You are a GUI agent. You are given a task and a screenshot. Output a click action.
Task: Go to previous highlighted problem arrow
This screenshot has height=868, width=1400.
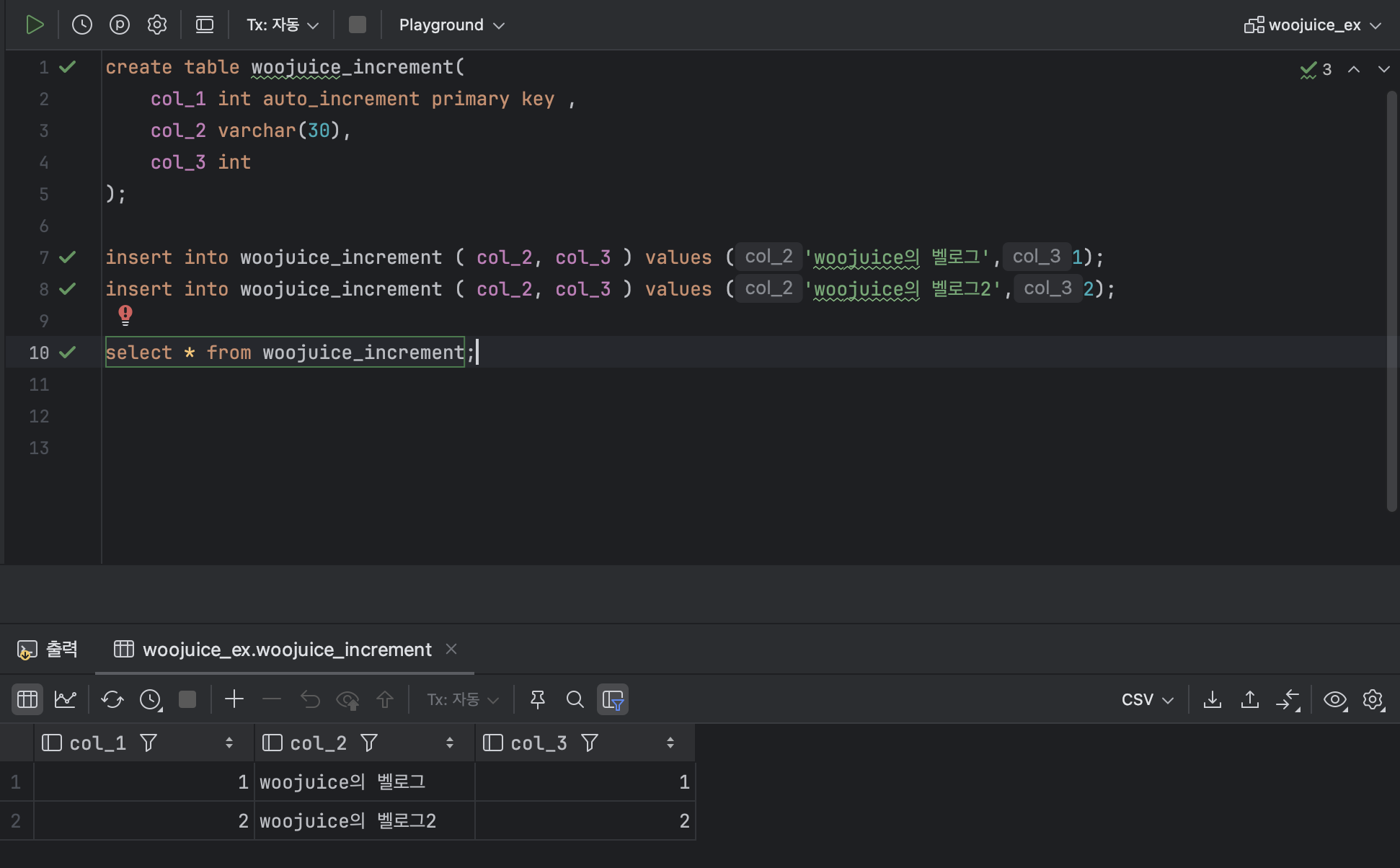[1354, 69]
